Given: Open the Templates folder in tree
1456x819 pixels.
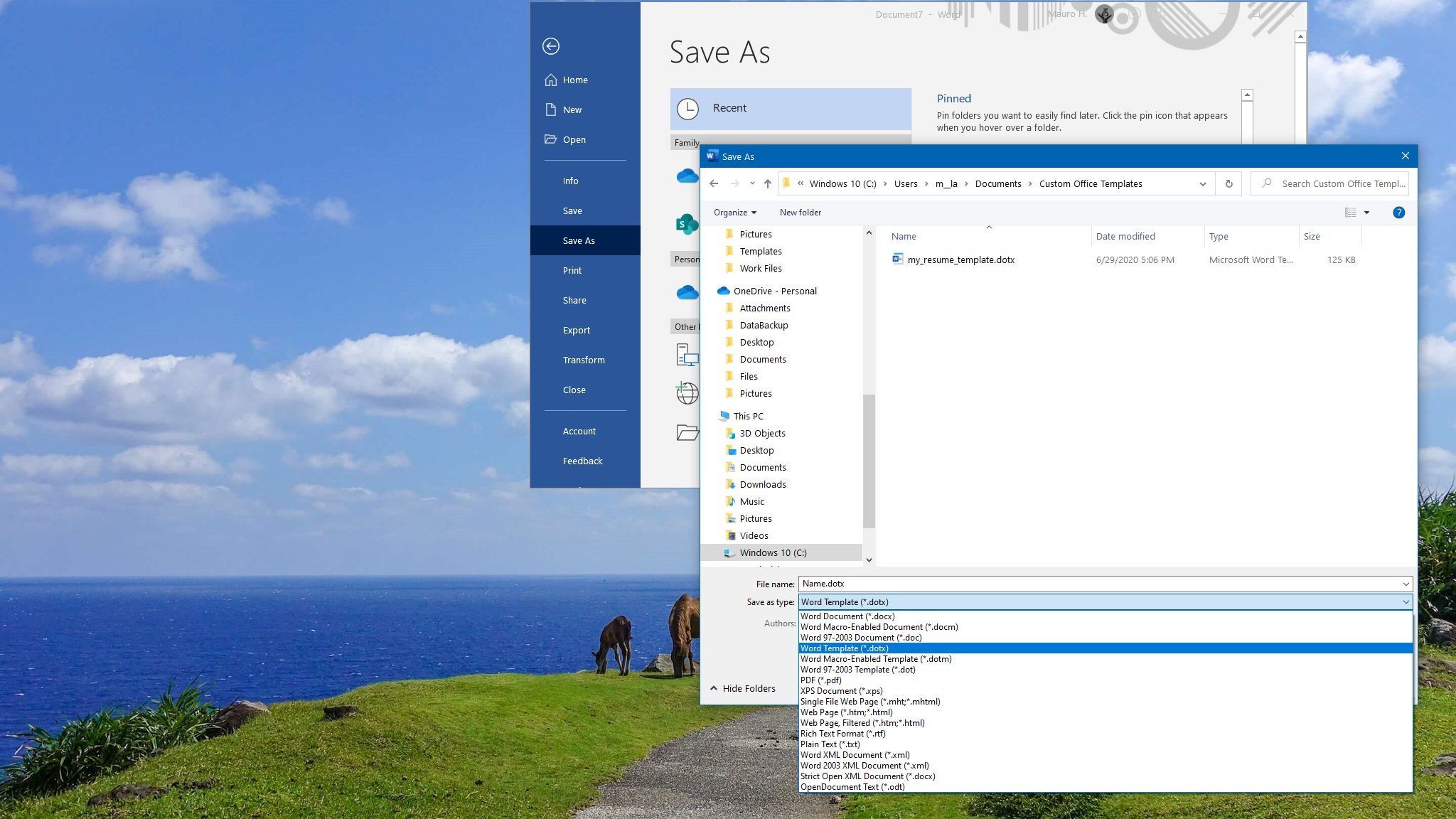Looking at the screenshot, I should [760, 251].
